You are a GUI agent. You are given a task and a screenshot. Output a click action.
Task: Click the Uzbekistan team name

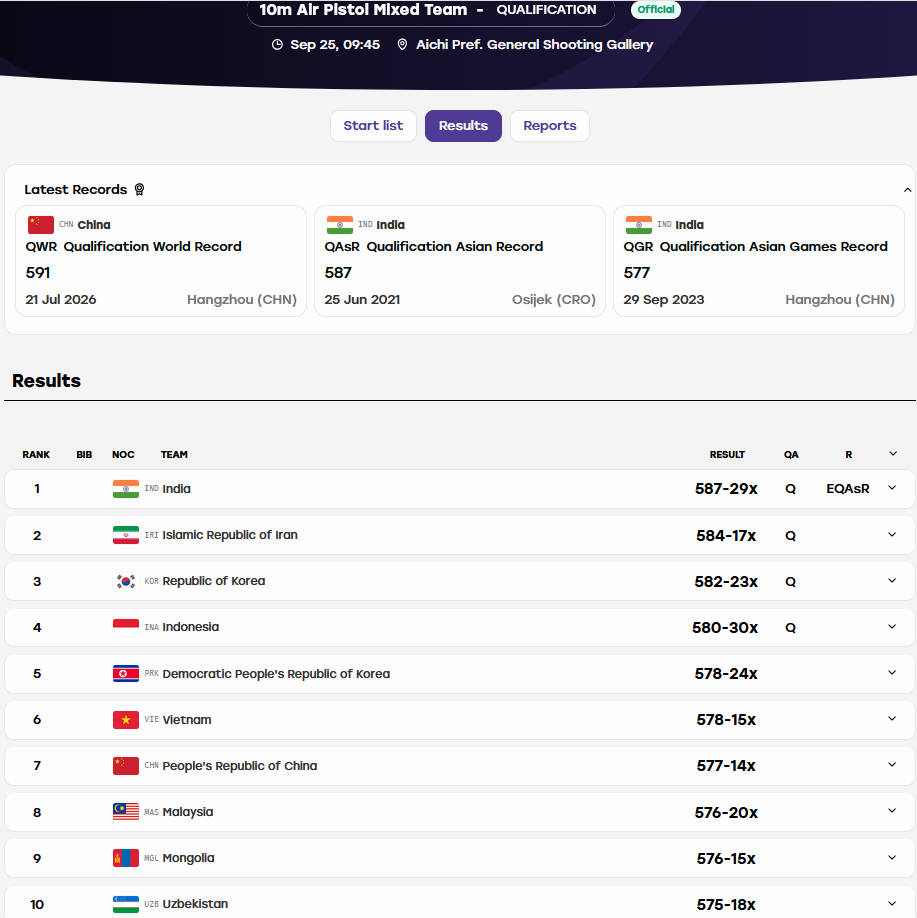click(x=195, y=904)
